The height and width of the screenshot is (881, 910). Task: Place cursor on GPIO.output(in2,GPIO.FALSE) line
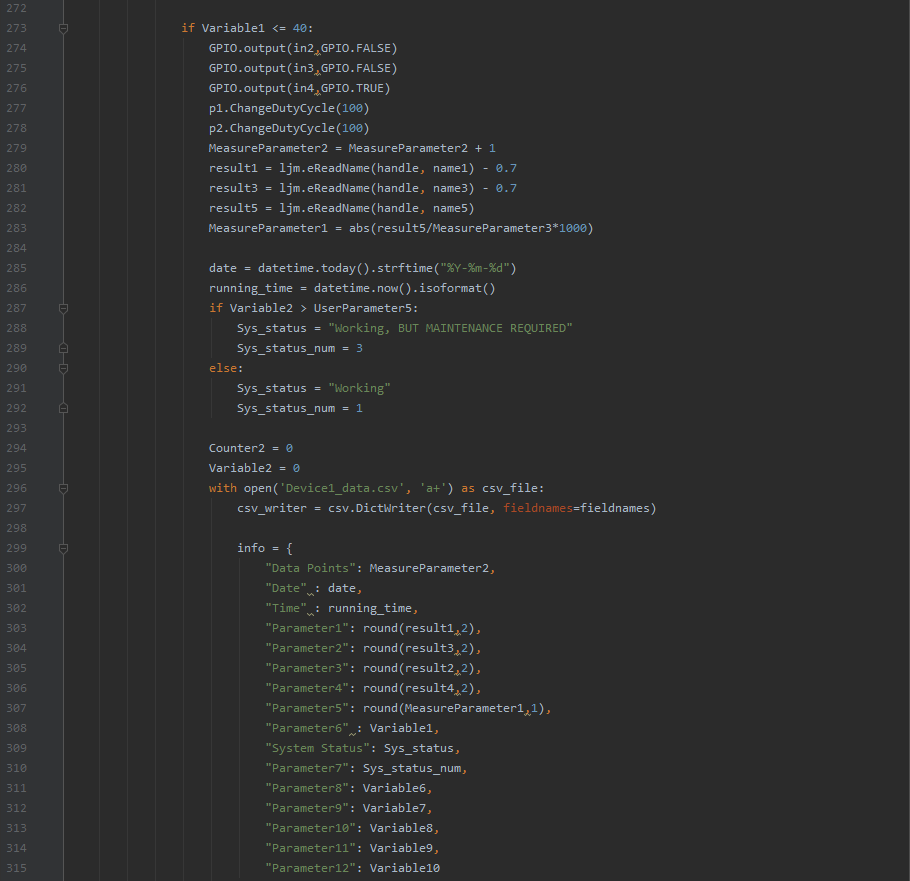303,48
